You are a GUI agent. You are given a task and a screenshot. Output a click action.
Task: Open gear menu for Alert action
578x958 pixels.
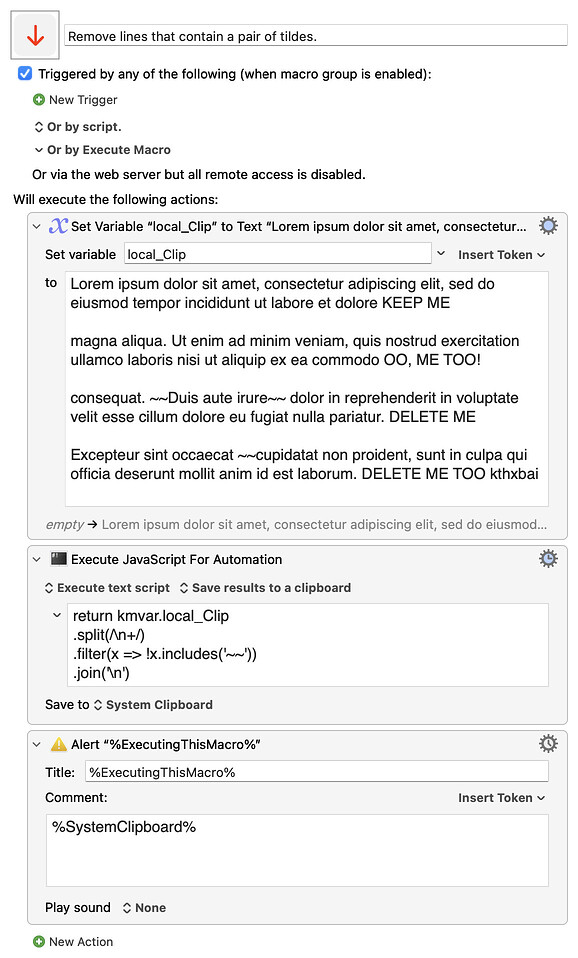(x=548, y=744)
